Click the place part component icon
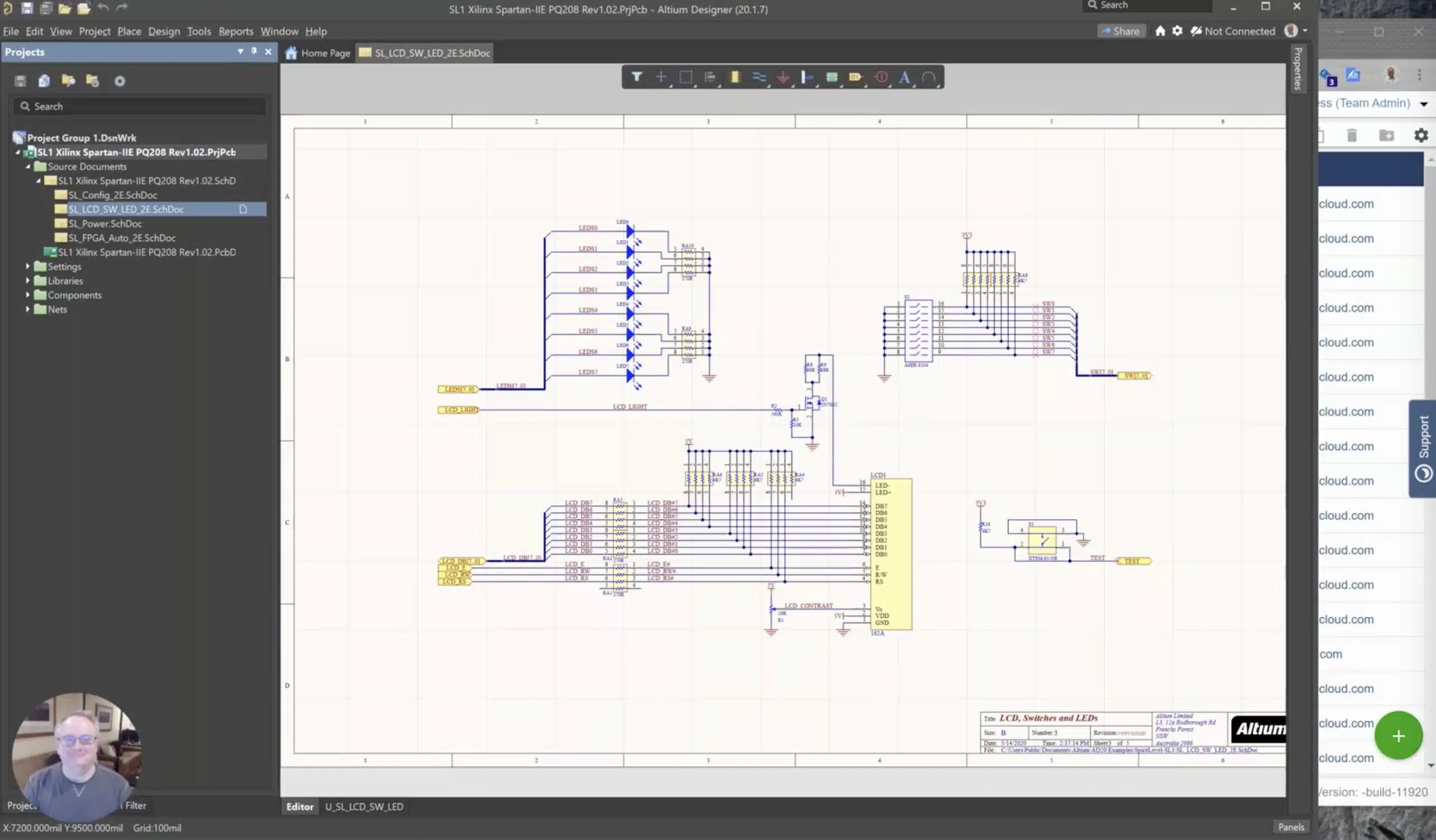The width and height of the screenshot is (1436, 840). click(x=735, y=77)
